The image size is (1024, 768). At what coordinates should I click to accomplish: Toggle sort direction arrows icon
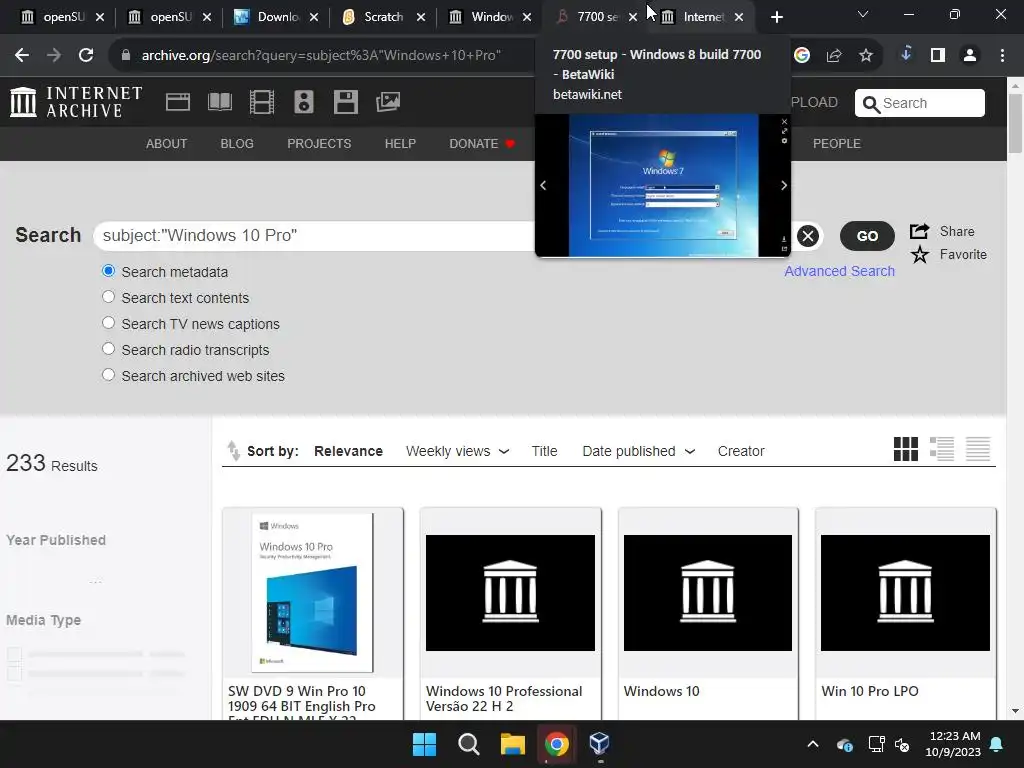tap(233, 451)
